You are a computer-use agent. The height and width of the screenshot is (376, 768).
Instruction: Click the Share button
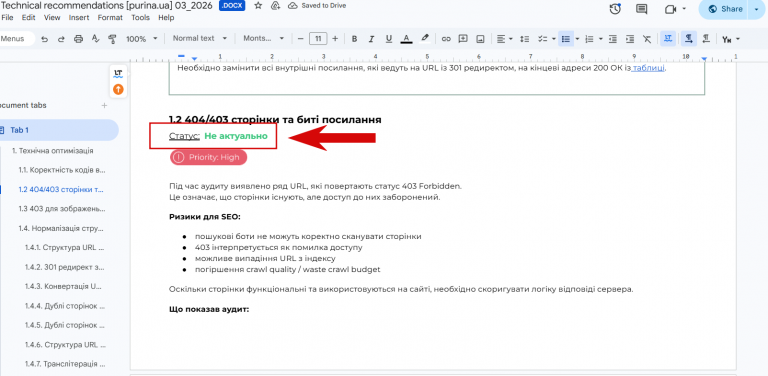click(725, 9)
